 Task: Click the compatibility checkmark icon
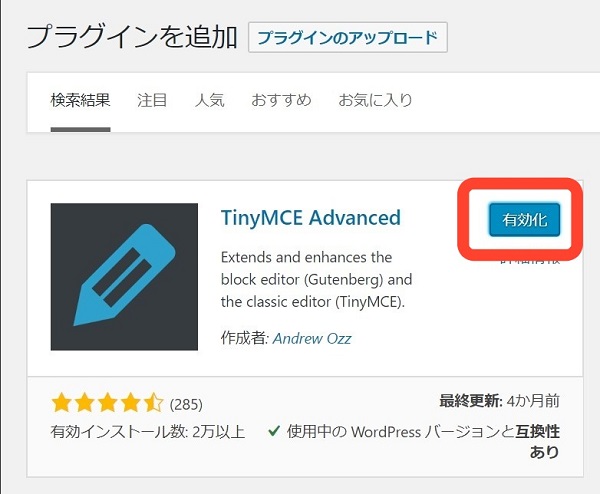pos(273,431)
